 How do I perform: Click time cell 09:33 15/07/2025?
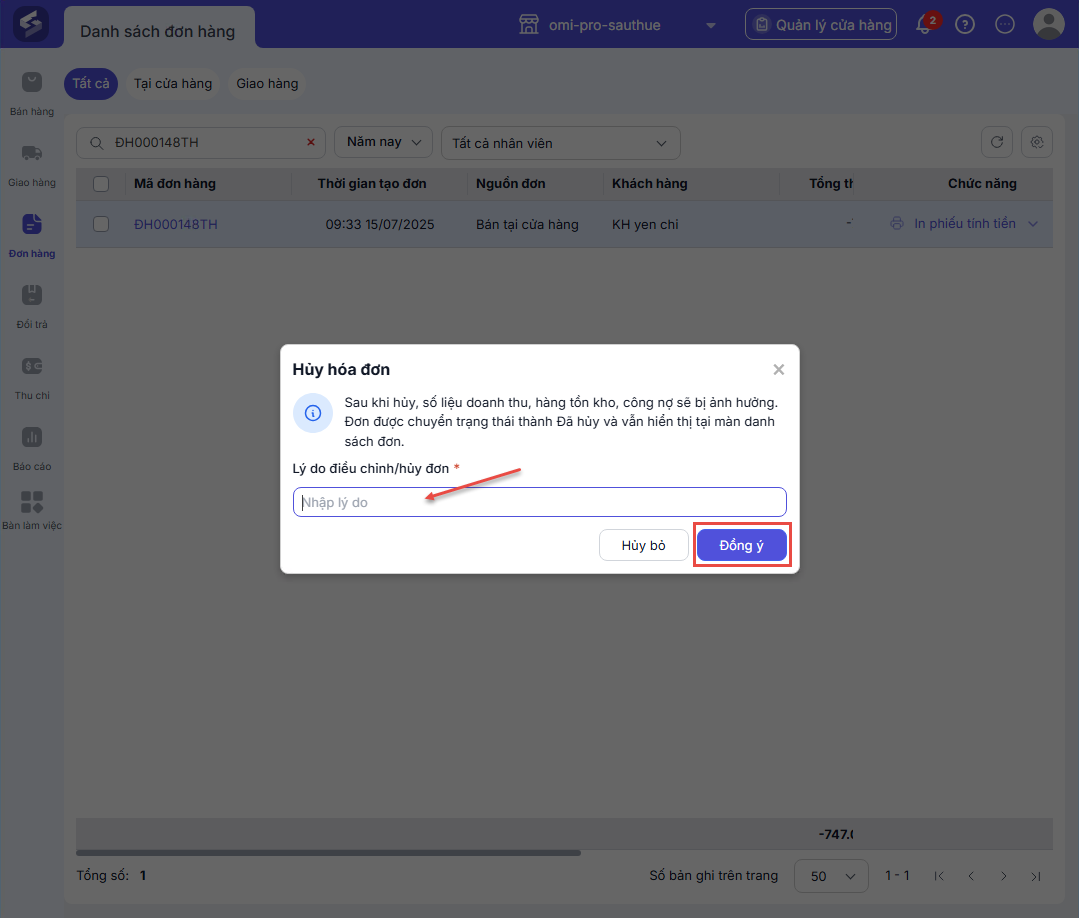click(x=380, y=224)
